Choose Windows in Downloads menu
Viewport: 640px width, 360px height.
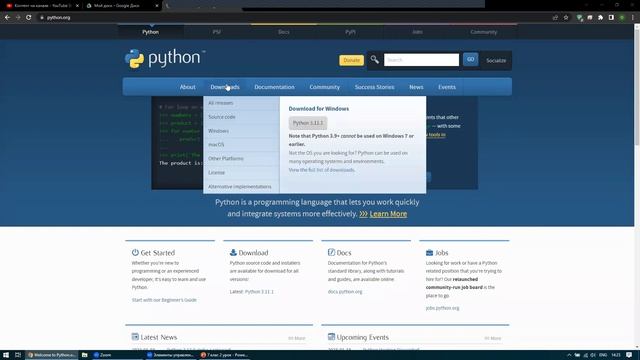(241, 131)
